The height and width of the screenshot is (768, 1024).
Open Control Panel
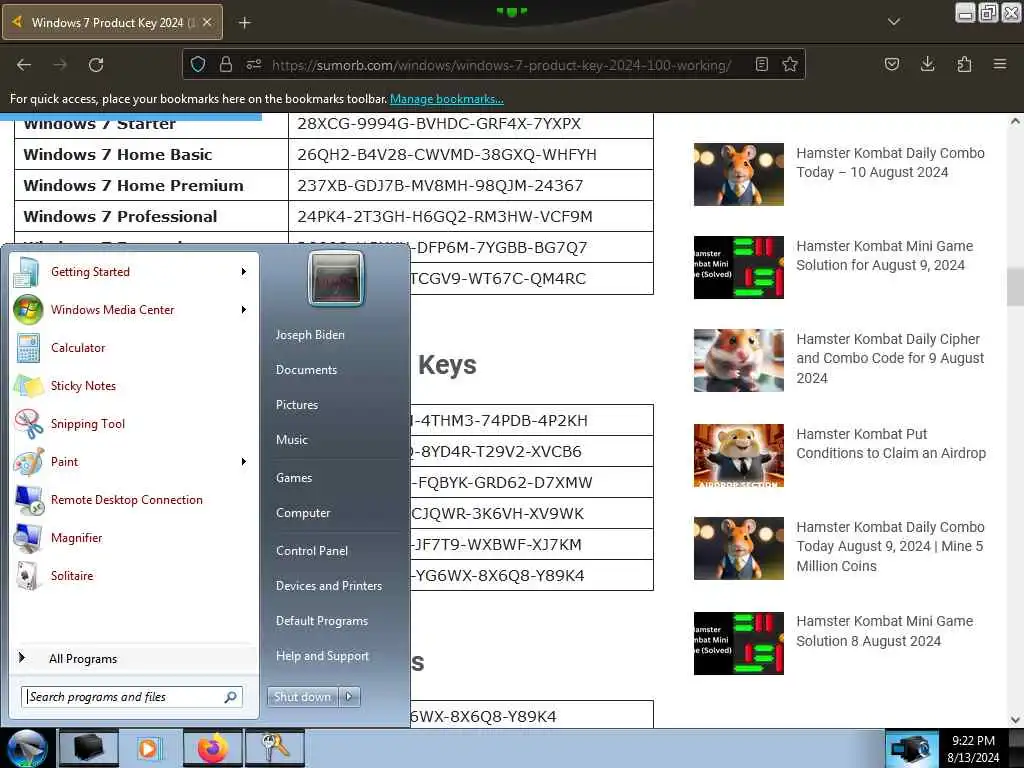[x=312, y=551]
